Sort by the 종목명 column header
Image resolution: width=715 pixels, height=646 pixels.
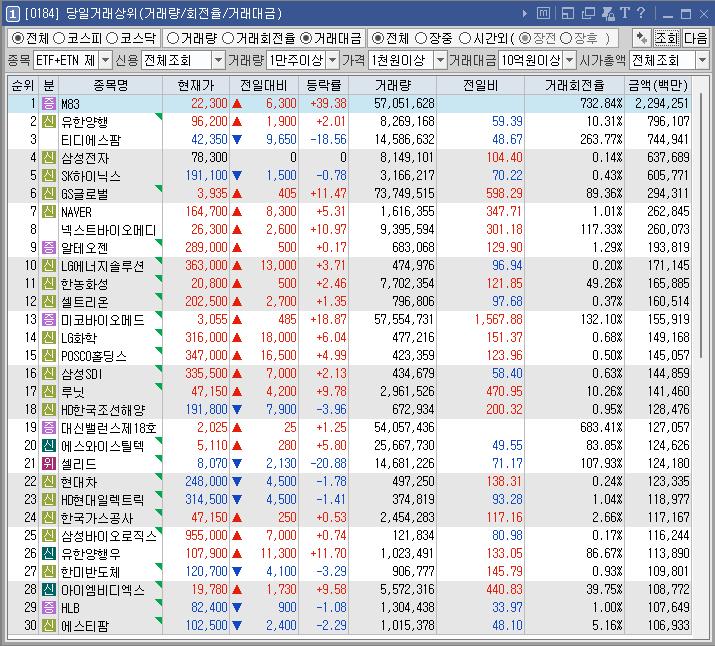tap(110, 85)
